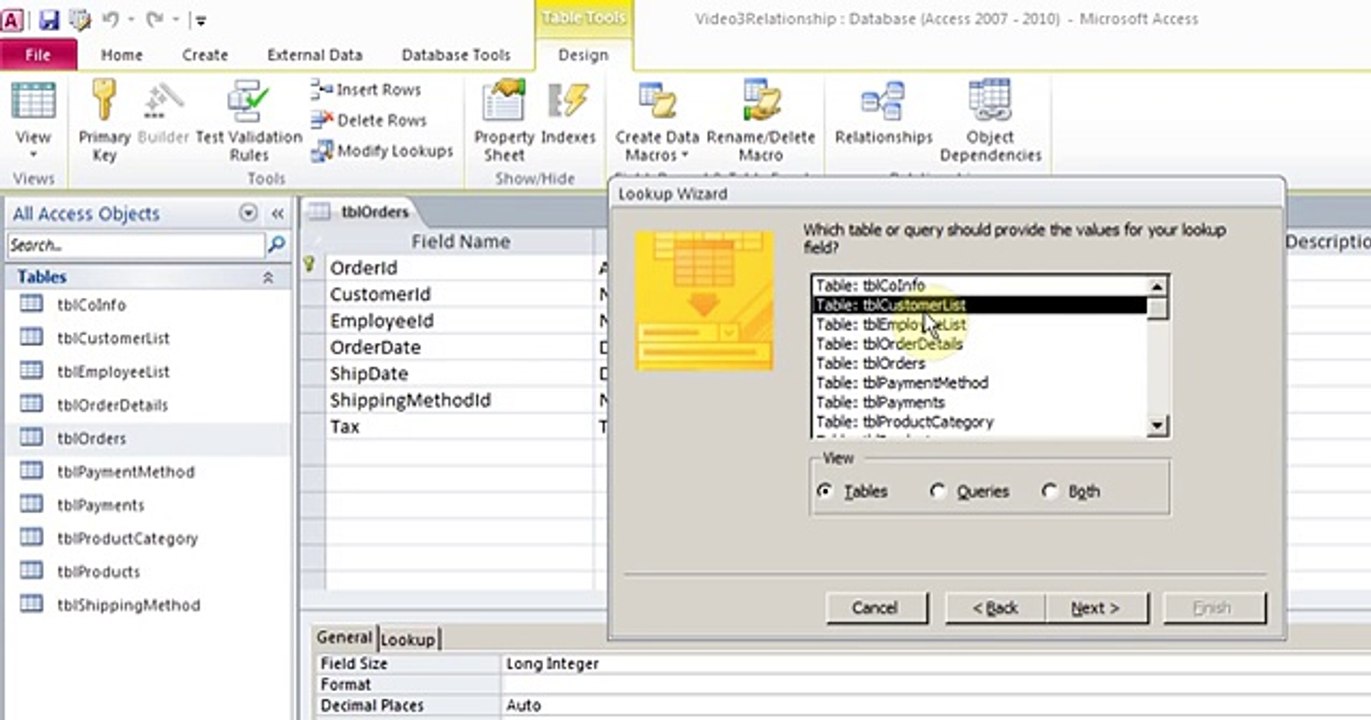Insert Rows into table design
Screen dimensions: 1371x720
click(x=367, y=90)
